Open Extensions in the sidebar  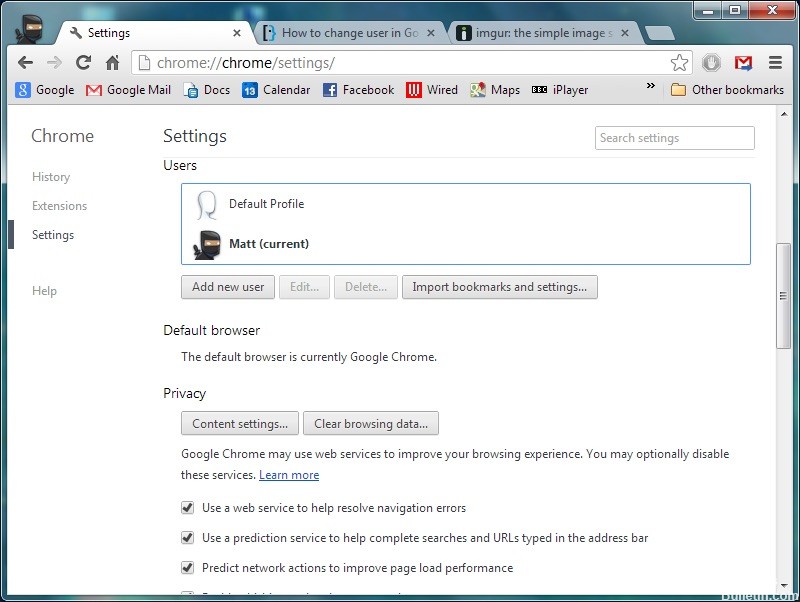pos(59,206)
